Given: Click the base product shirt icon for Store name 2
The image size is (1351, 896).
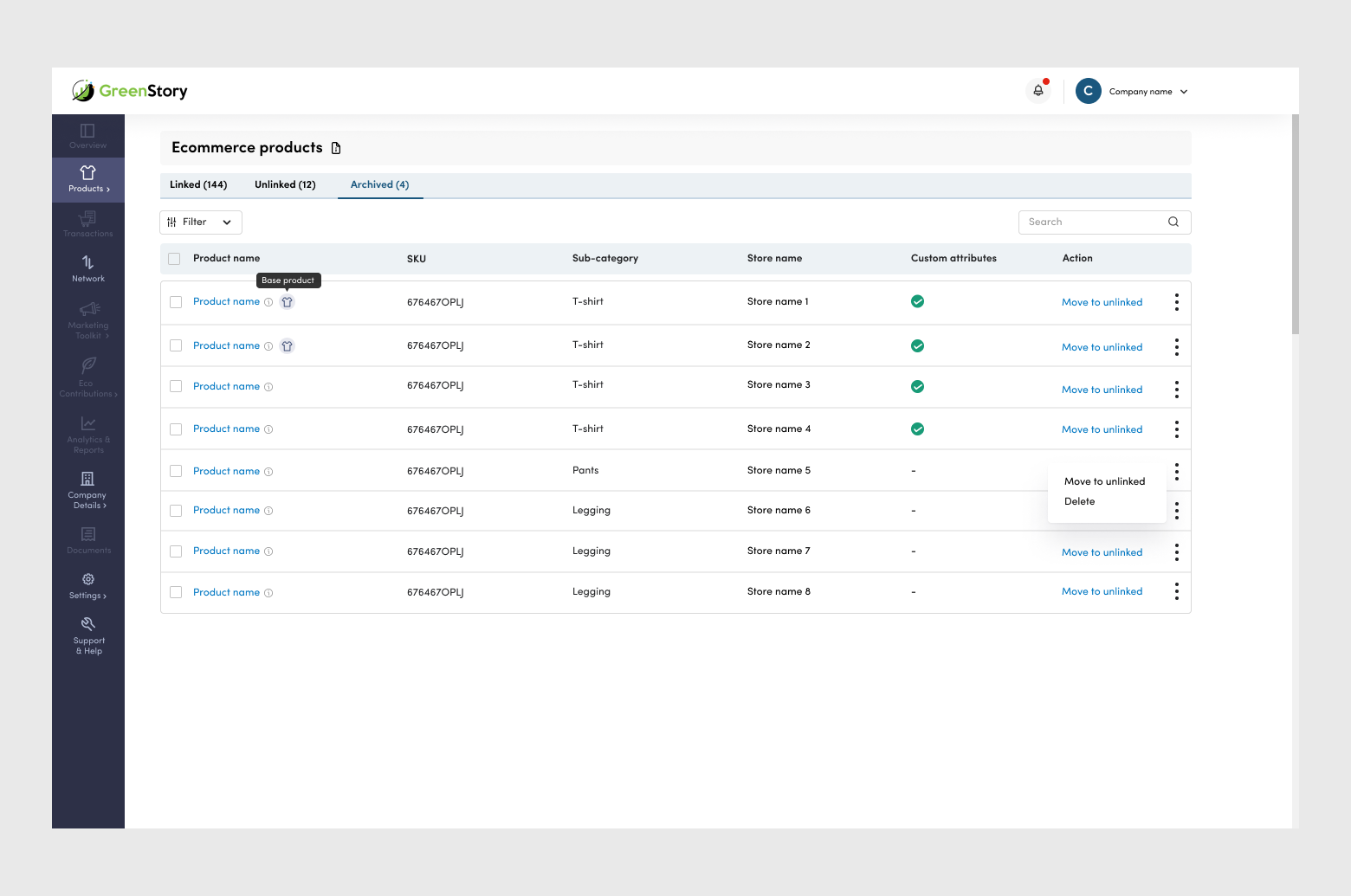Looking at the screenshot, I should [x=287, y=346].
